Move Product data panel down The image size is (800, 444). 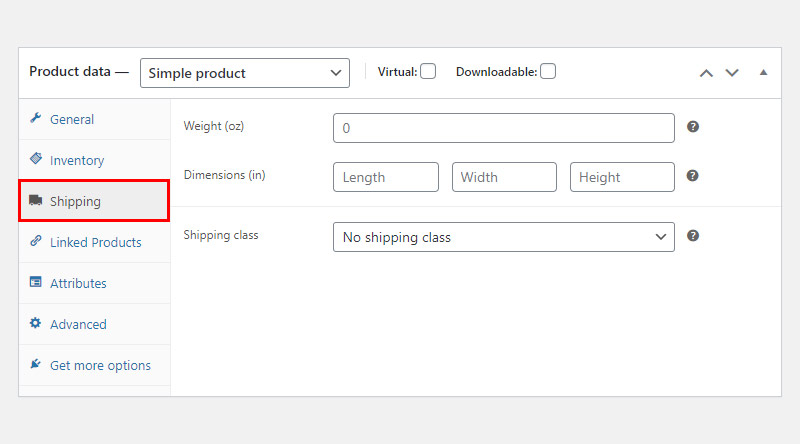[x=732, y=73]
